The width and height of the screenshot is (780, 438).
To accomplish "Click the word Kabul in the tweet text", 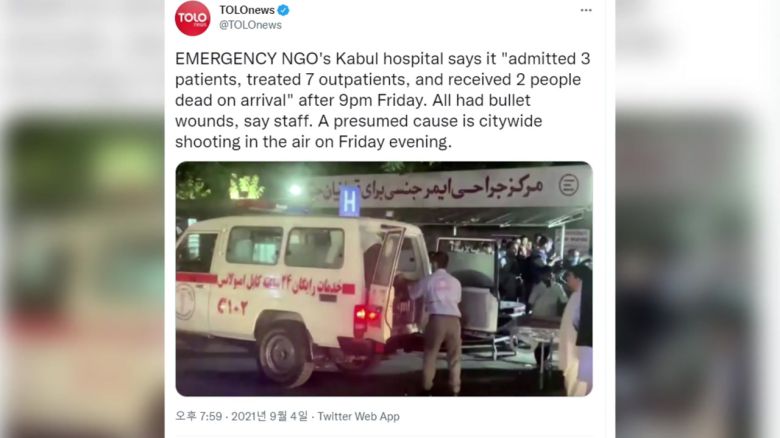I will click(x=357, y=59).
